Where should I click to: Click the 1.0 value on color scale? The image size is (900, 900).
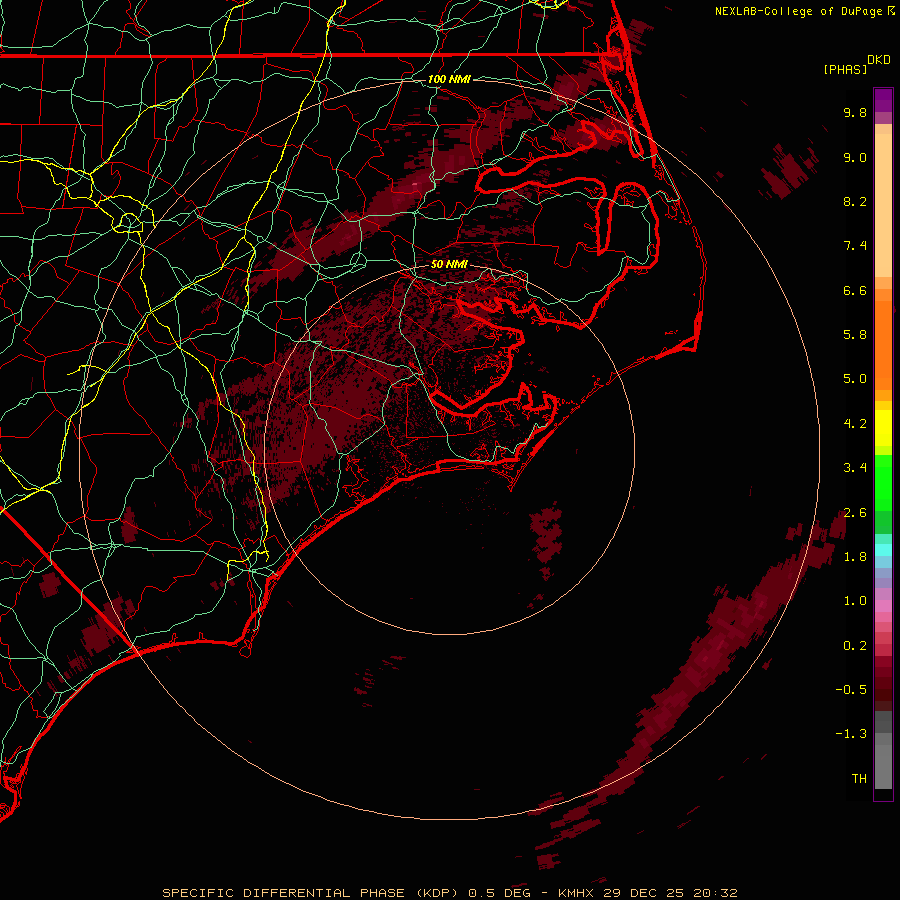tap(855, 601)
